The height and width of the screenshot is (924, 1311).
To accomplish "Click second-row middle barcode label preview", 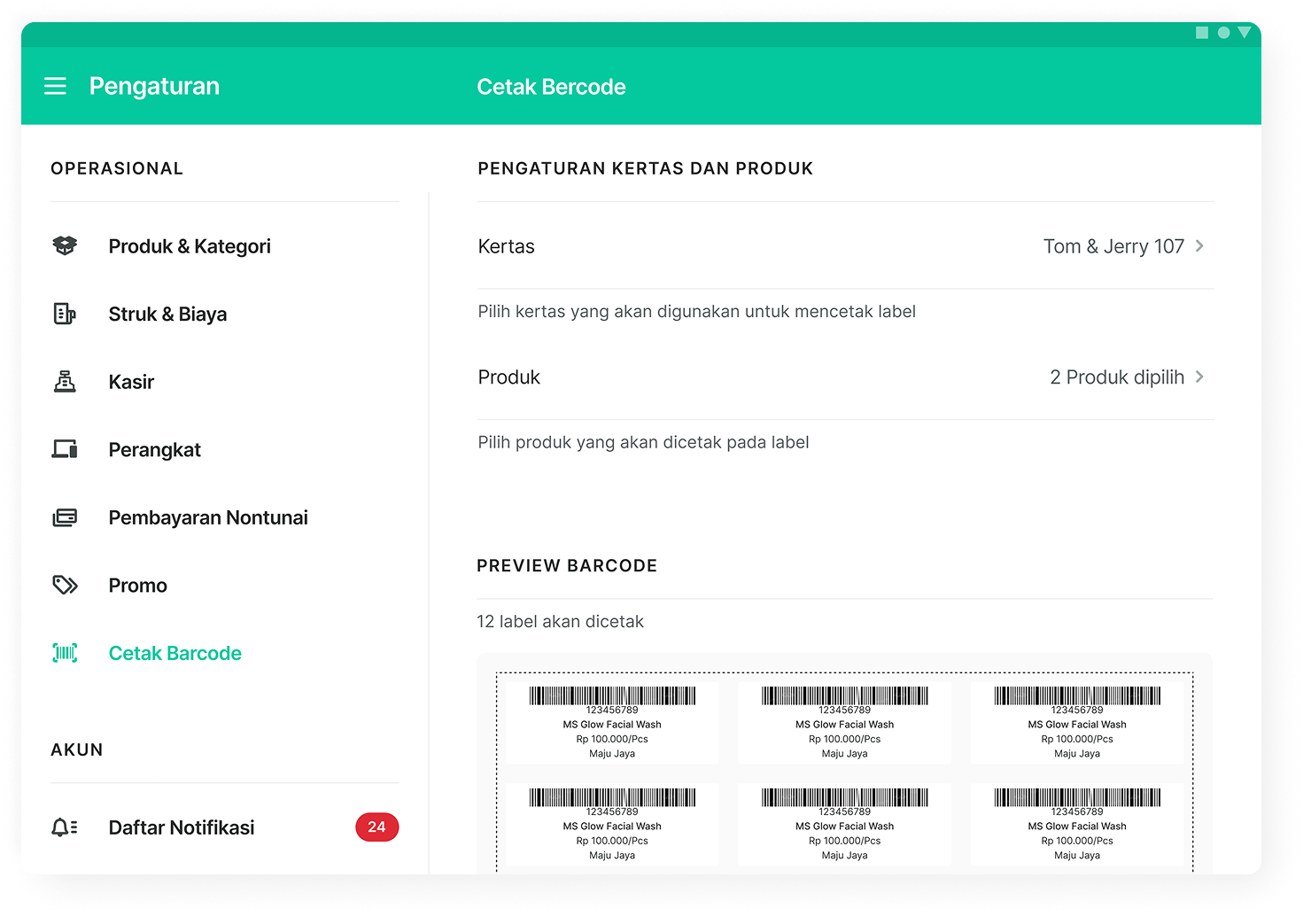I will pyautogui.click(x=845, y=824).
